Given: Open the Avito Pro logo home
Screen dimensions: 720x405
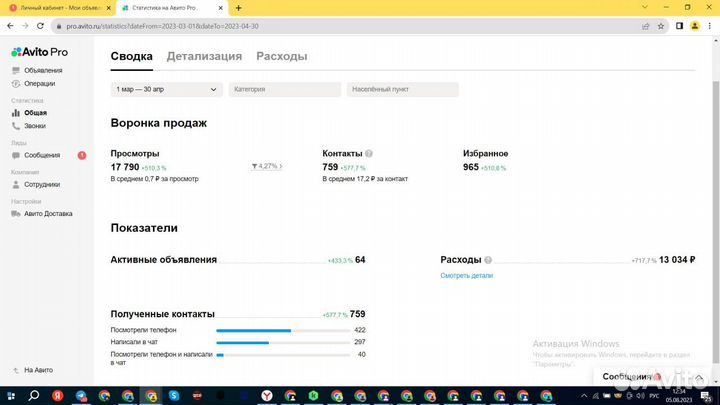Looking at the screenshot, I should click(39, 52).
